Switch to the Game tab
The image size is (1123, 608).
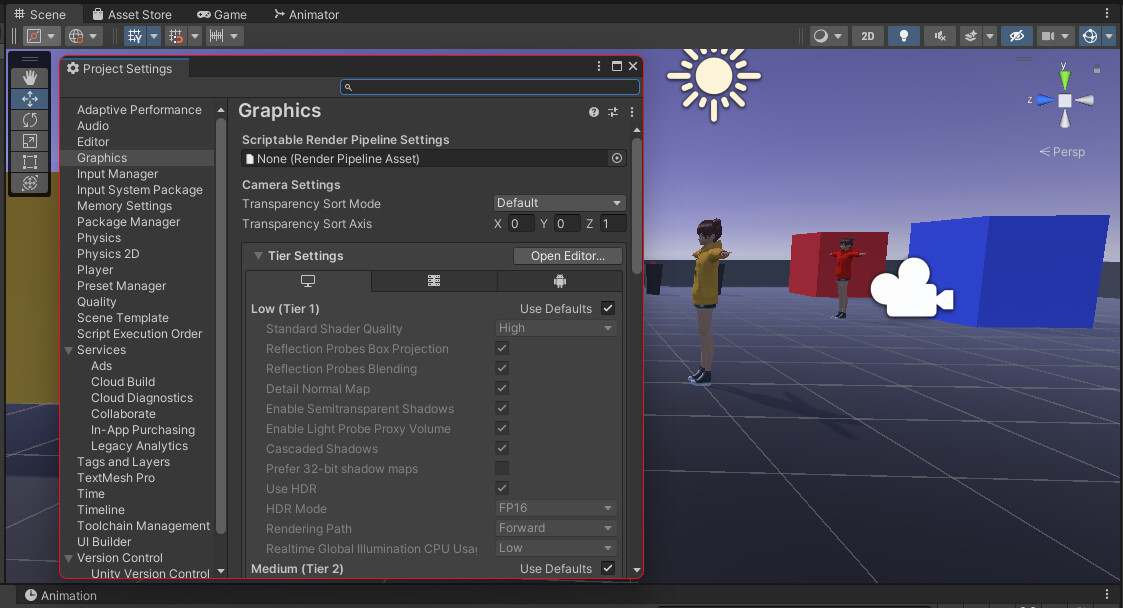click(x=221, y=14)
